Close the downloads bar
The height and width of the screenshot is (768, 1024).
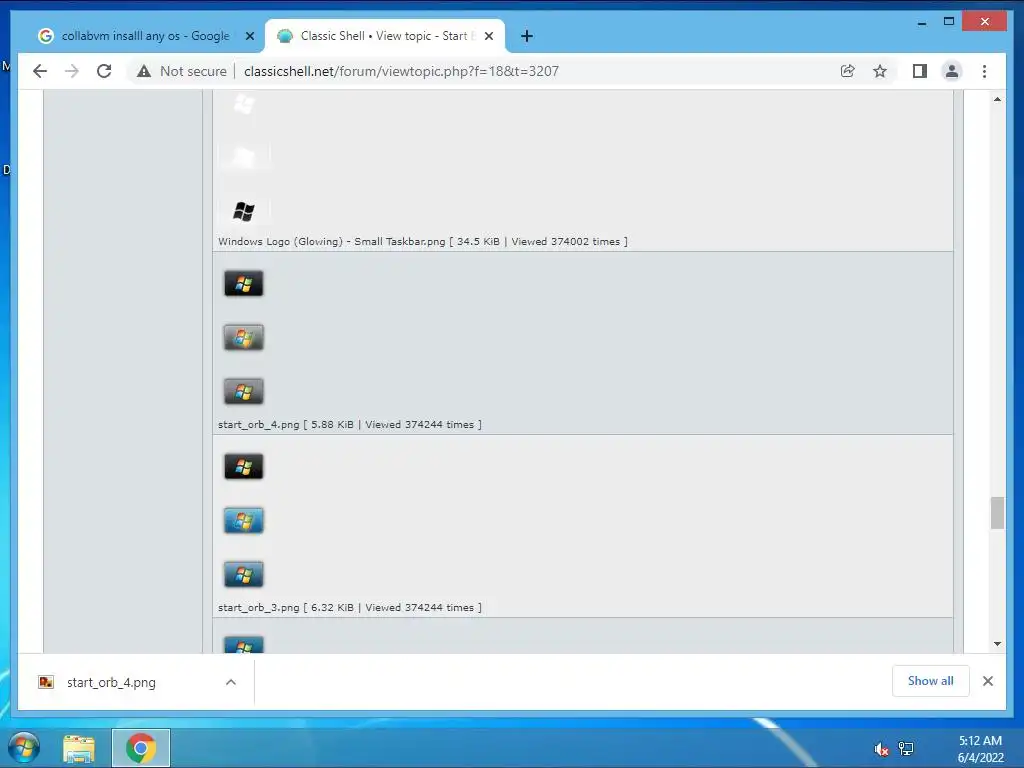click(987, 681)
